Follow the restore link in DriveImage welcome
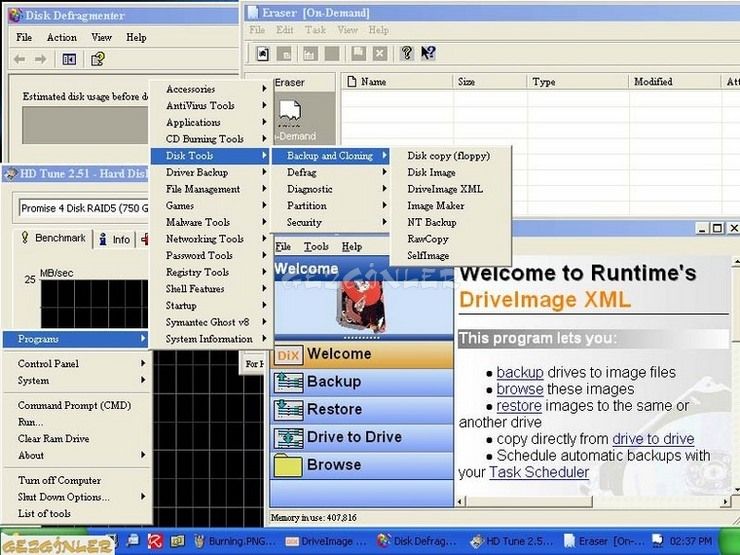The height and width of the screenshot is (555, 740). coord(519,406)
